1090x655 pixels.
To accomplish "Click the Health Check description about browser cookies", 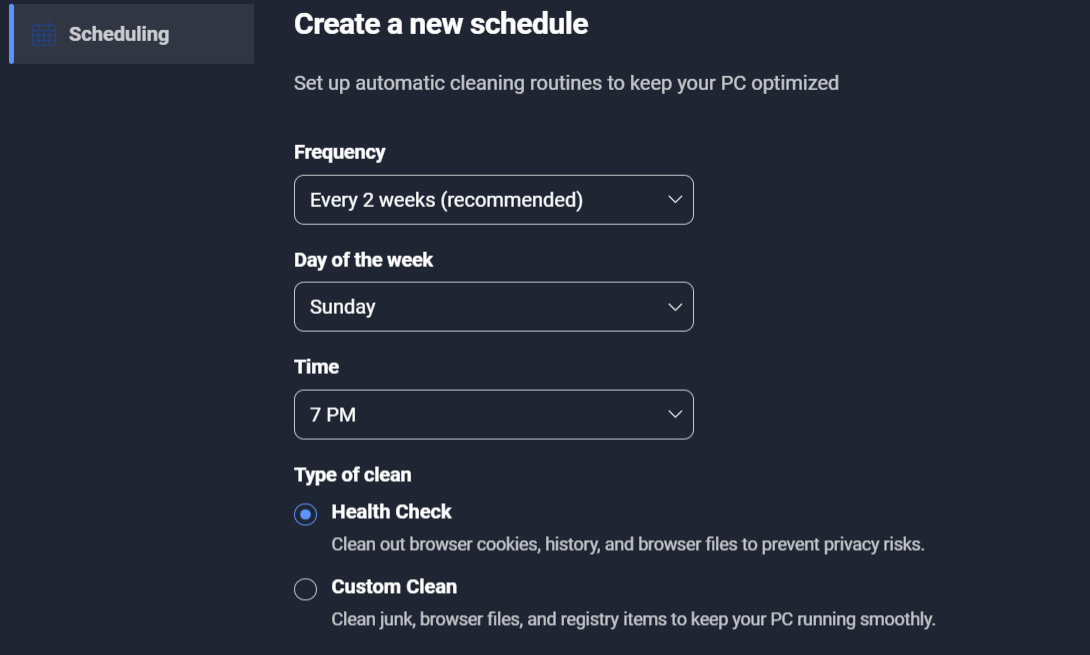I will 628,544.
